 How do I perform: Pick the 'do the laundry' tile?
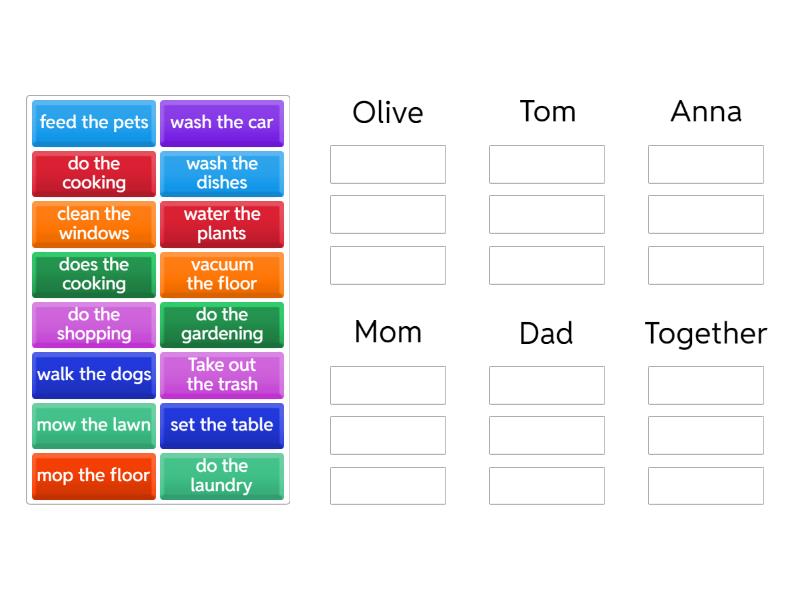point(222,476)
